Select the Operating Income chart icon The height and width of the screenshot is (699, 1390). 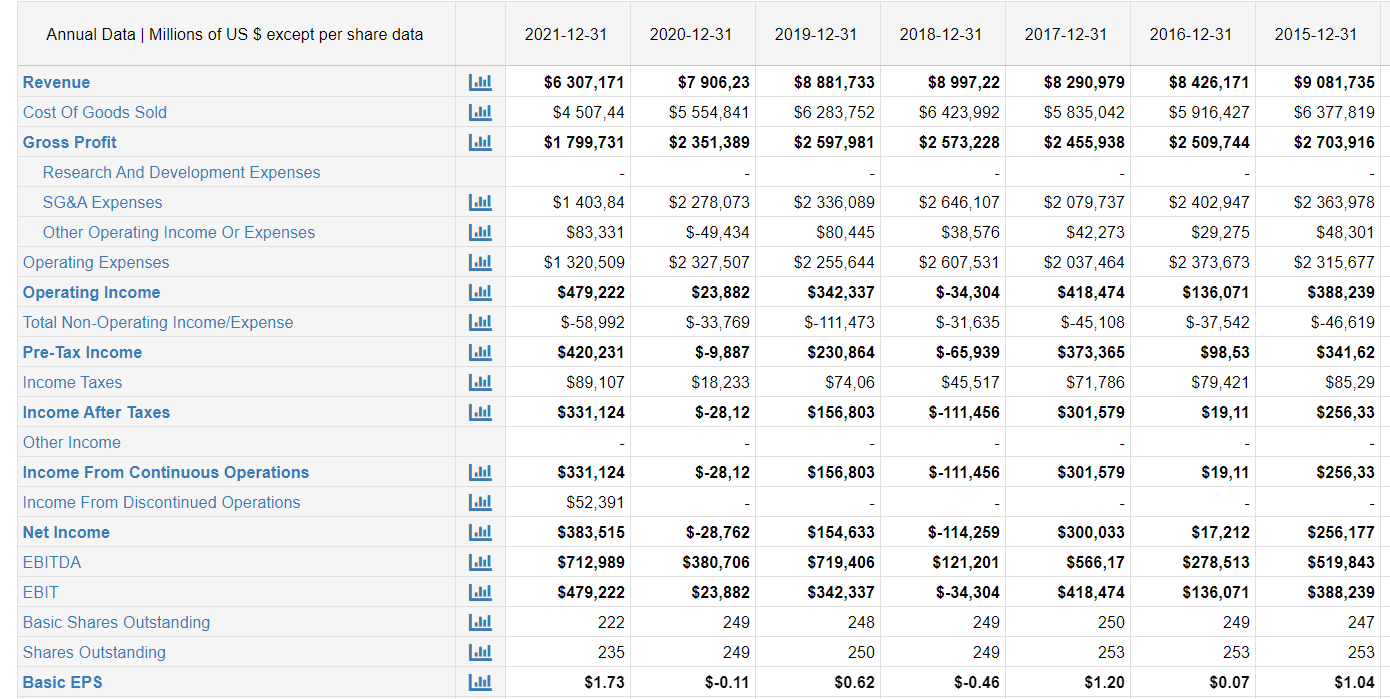click(480, 292)
